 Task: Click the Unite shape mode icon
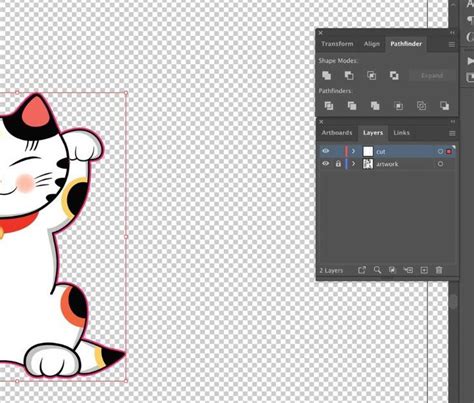[x=327, y=76]
